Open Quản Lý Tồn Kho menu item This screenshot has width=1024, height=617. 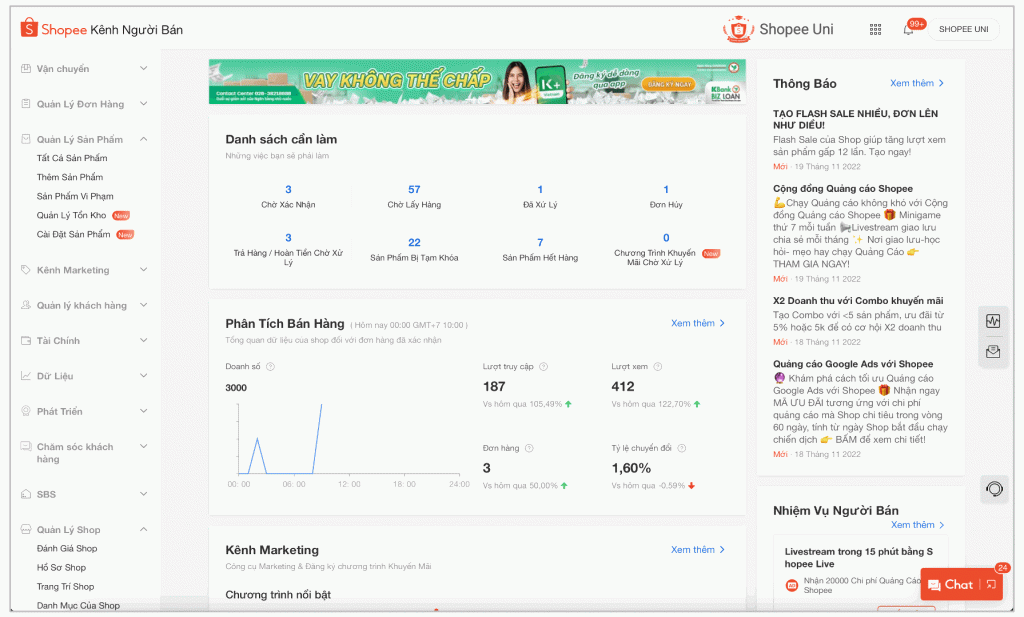(x=71, y=215)
